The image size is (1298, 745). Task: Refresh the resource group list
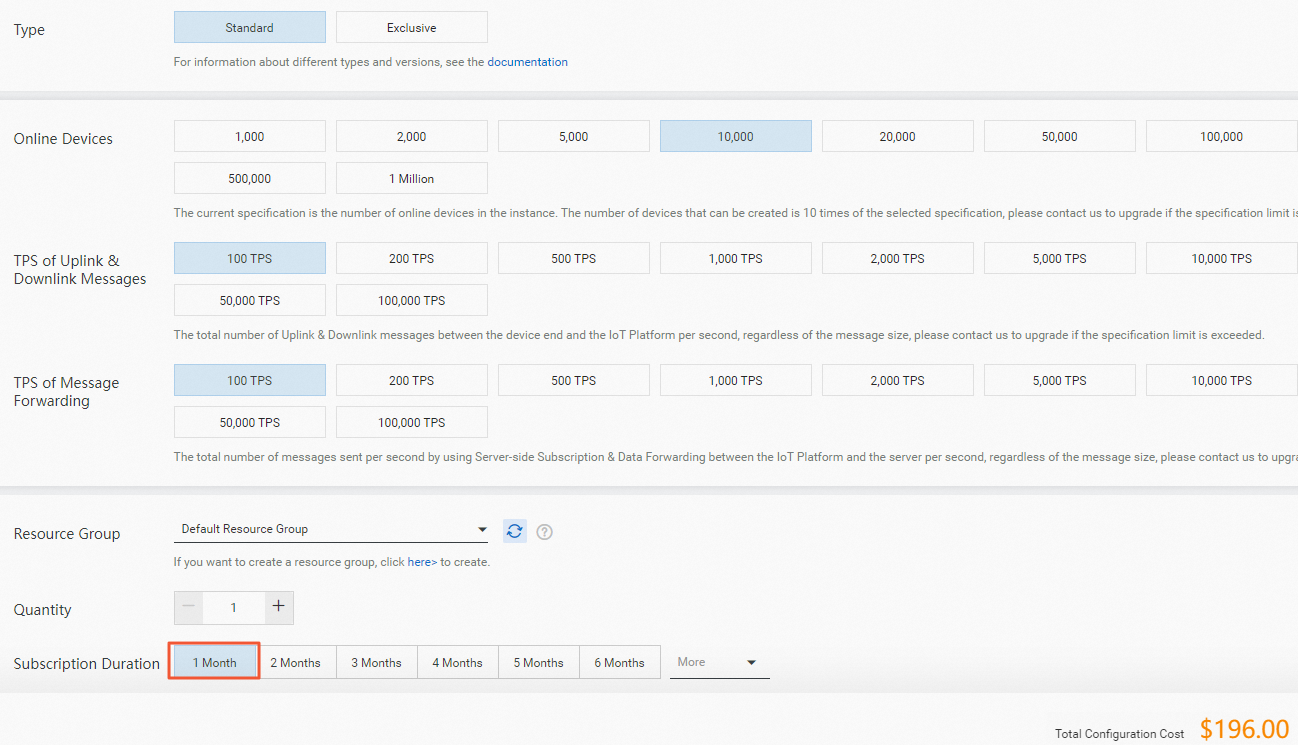(x=514, y=531)
